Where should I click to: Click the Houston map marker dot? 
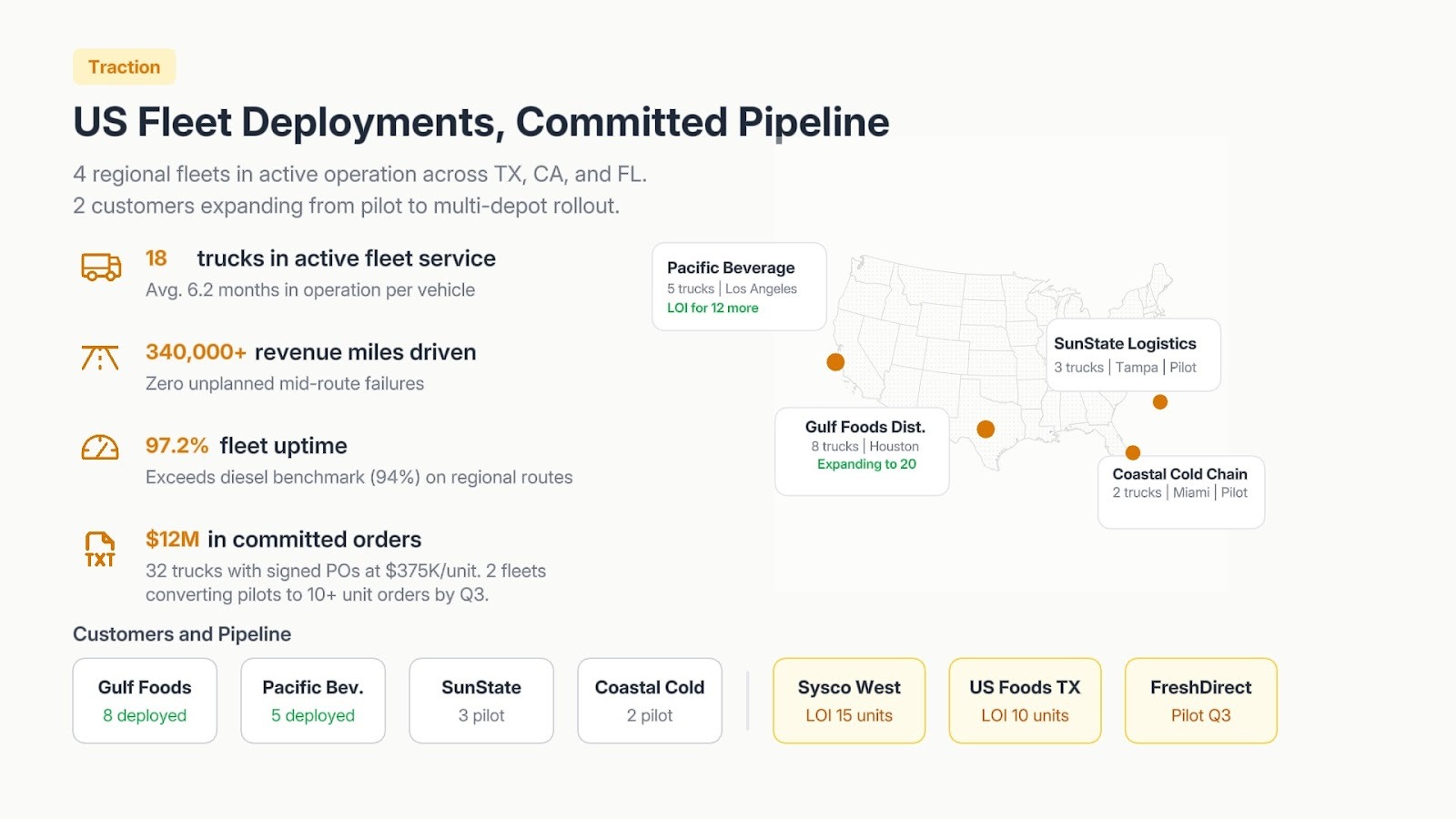(x=986, y=429)
